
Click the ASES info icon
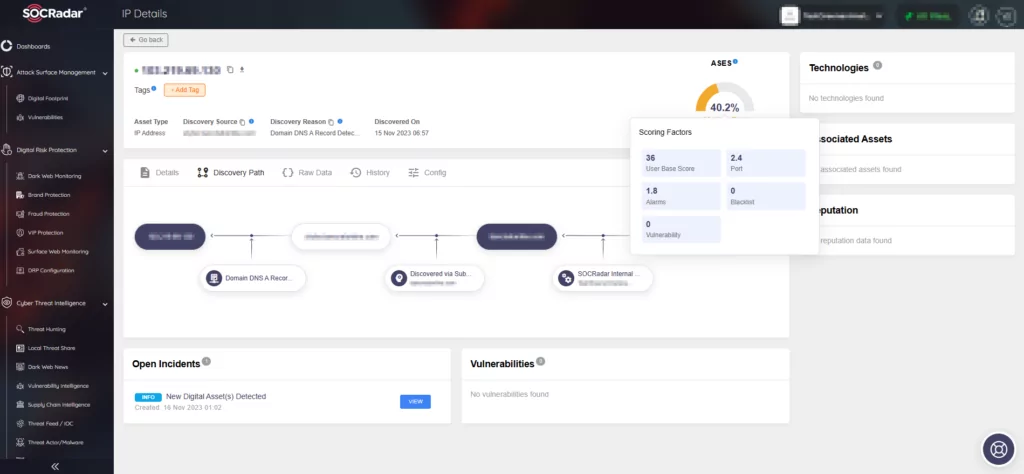pyautogui.click(x=735, y=61)
